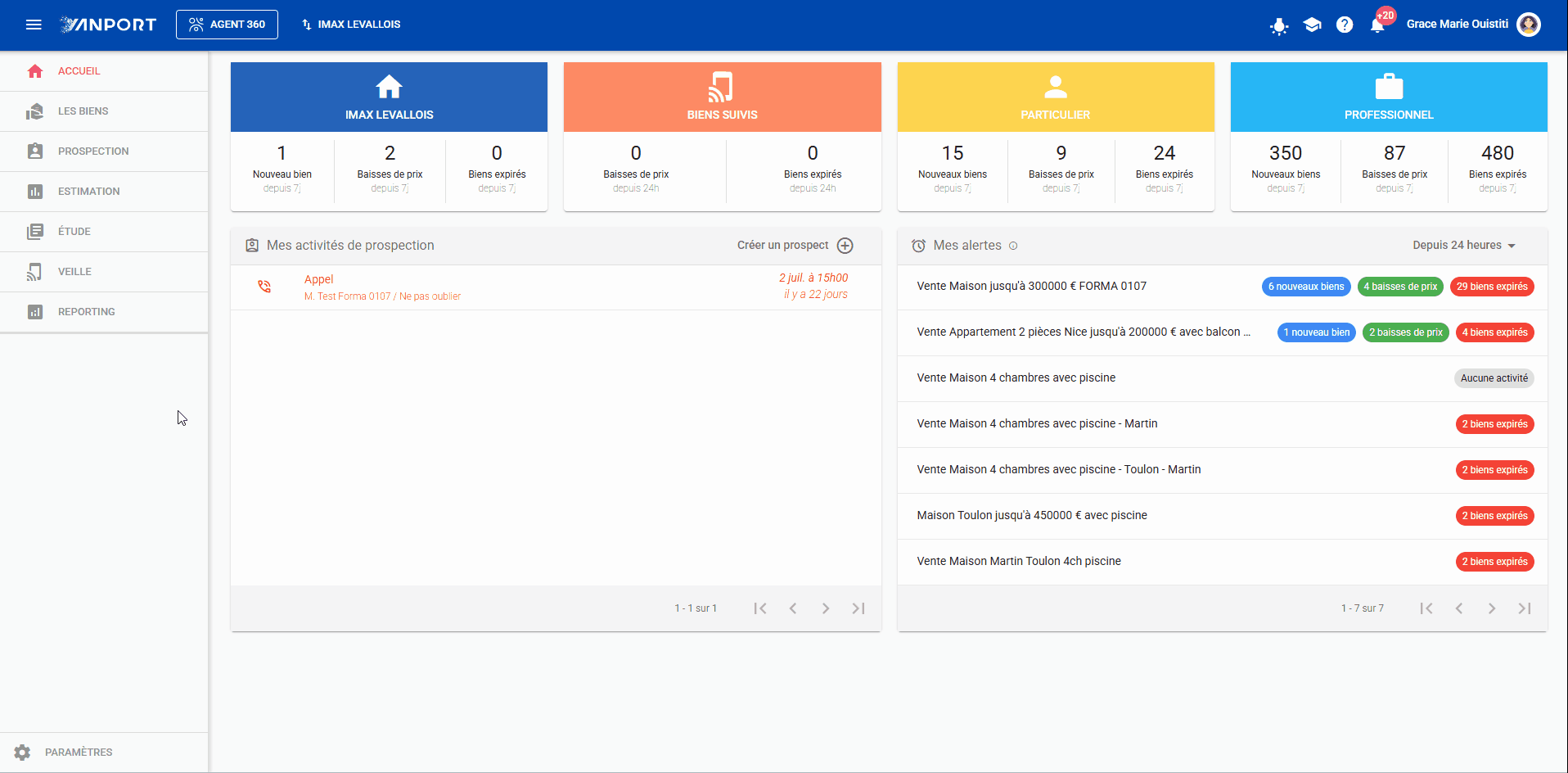Click the Accueil home icon in the sidebar
The width and height of the screenshot is (1568, 773).
pyautogui.click(x=35, y=71)
